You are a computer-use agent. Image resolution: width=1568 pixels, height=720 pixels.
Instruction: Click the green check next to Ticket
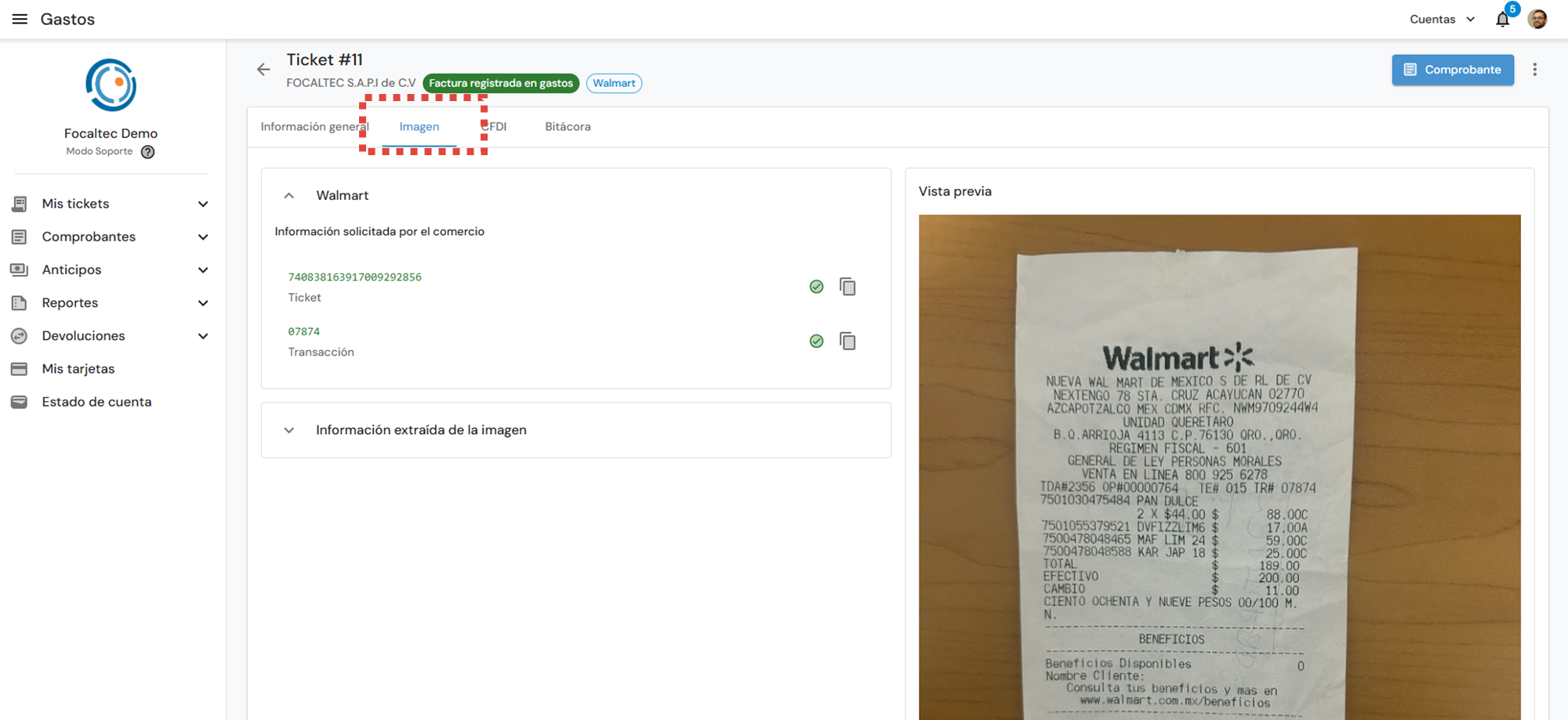pyautogui.click(x=816, y=287)
